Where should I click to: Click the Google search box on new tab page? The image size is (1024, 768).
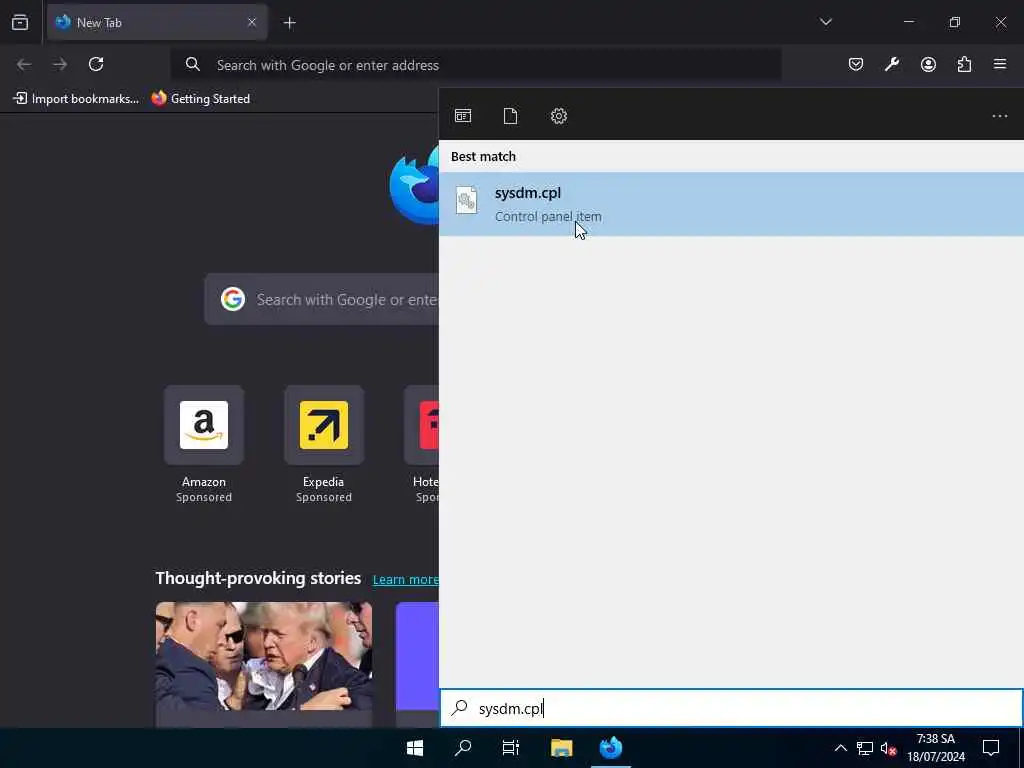click(322, 300)
